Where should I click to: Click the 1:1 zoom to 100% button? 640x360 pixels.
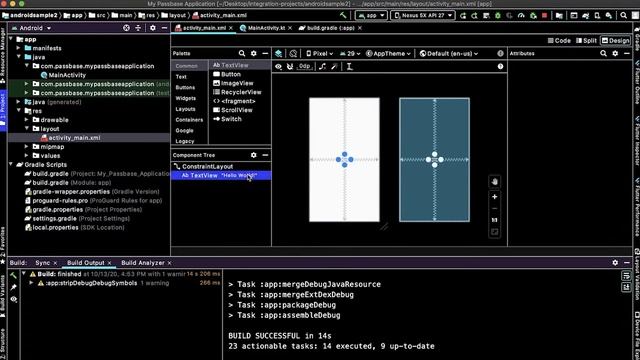pos(495,220)
